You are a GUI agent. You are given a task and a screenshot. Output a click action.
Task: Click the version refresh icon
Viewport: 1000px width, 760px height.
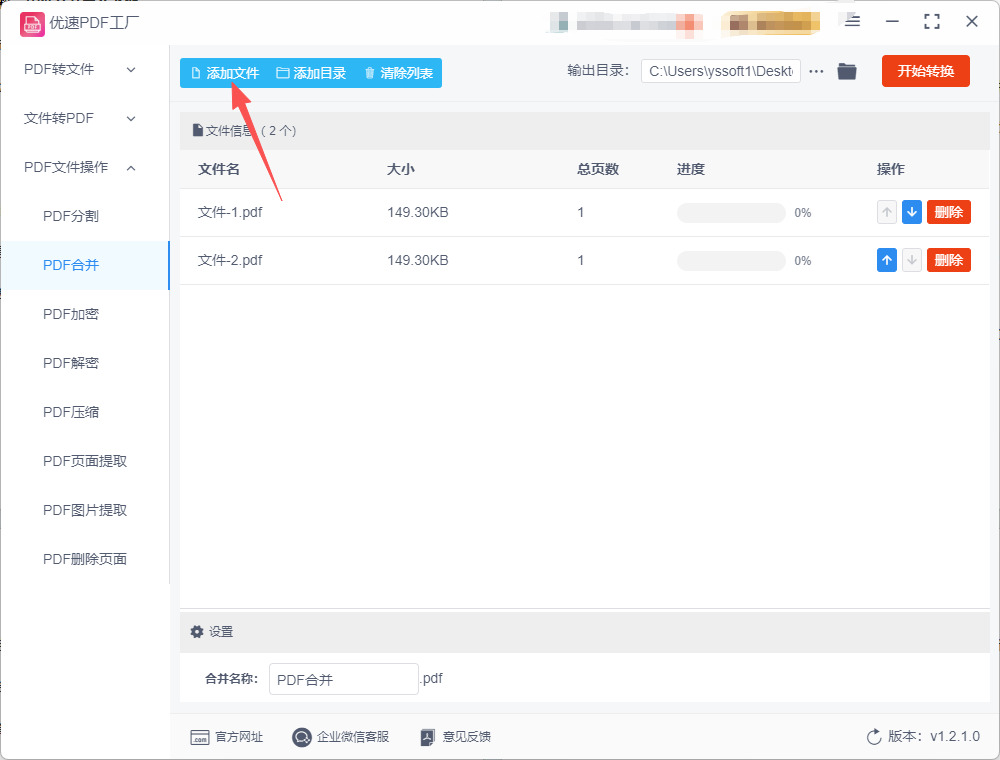874,737
